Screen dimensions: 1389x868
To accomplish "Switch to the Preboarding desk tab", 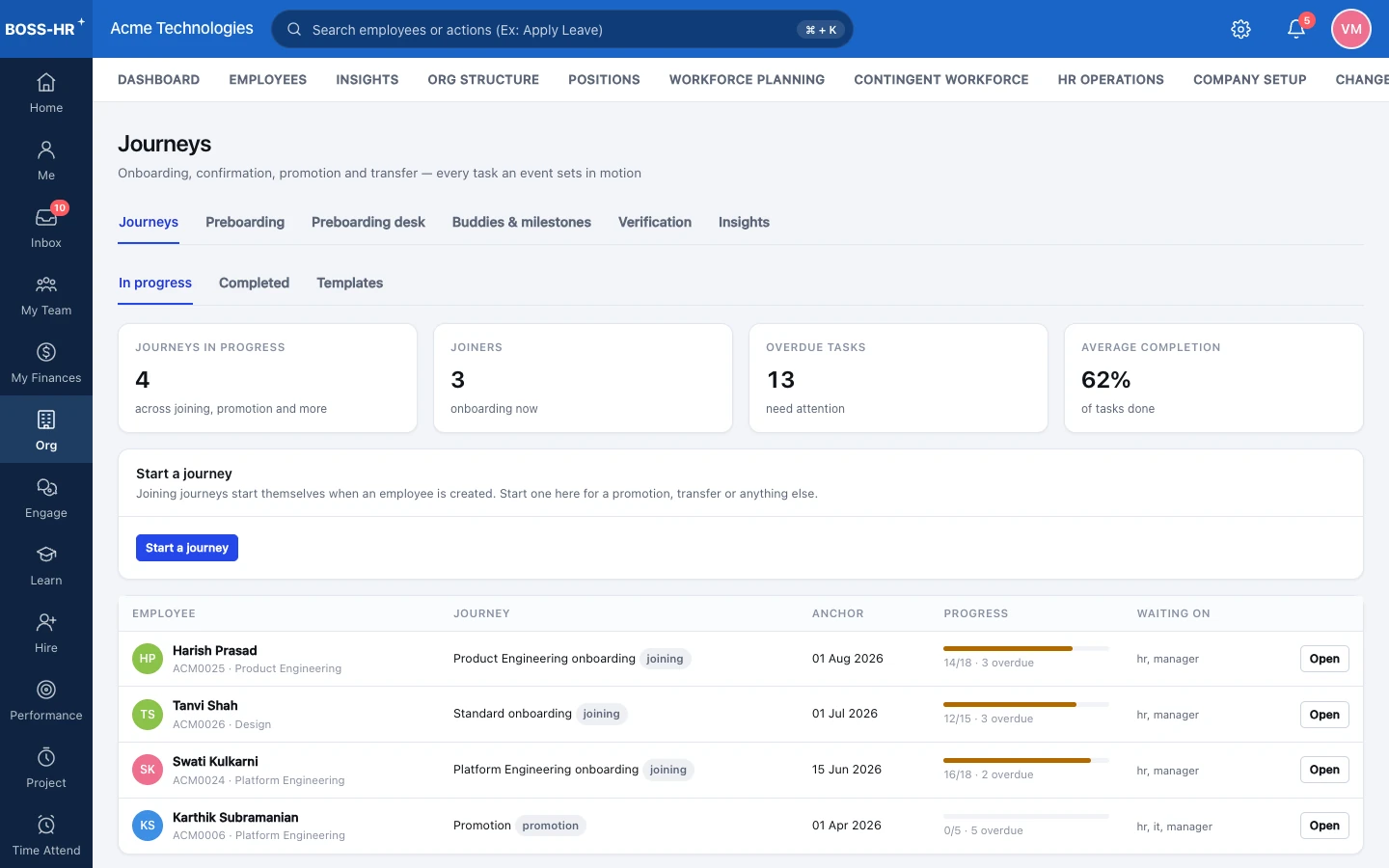I will [x=368, y=222].
